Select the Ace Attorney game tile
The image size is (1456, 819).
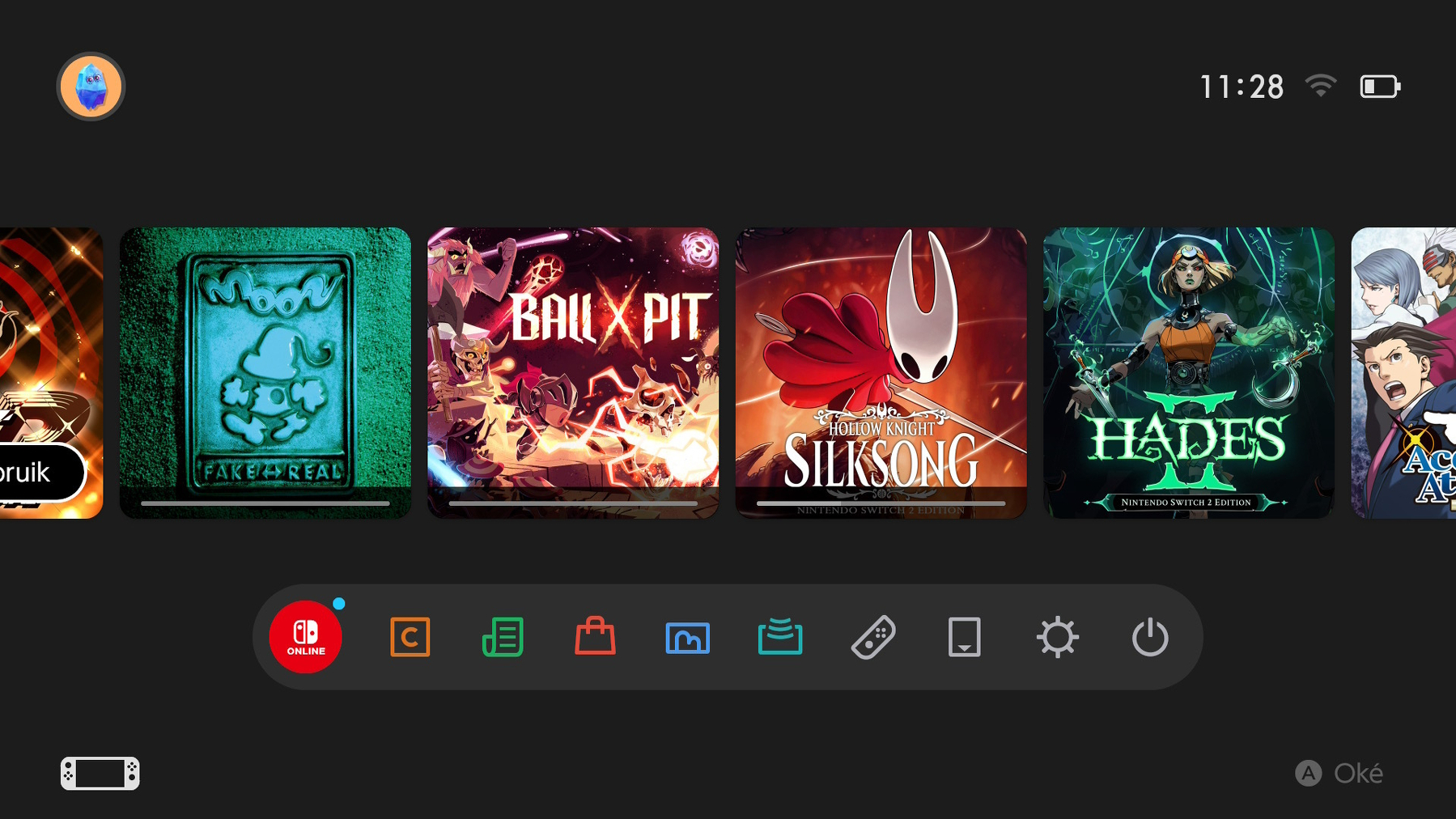click(x=1403, y=372)
